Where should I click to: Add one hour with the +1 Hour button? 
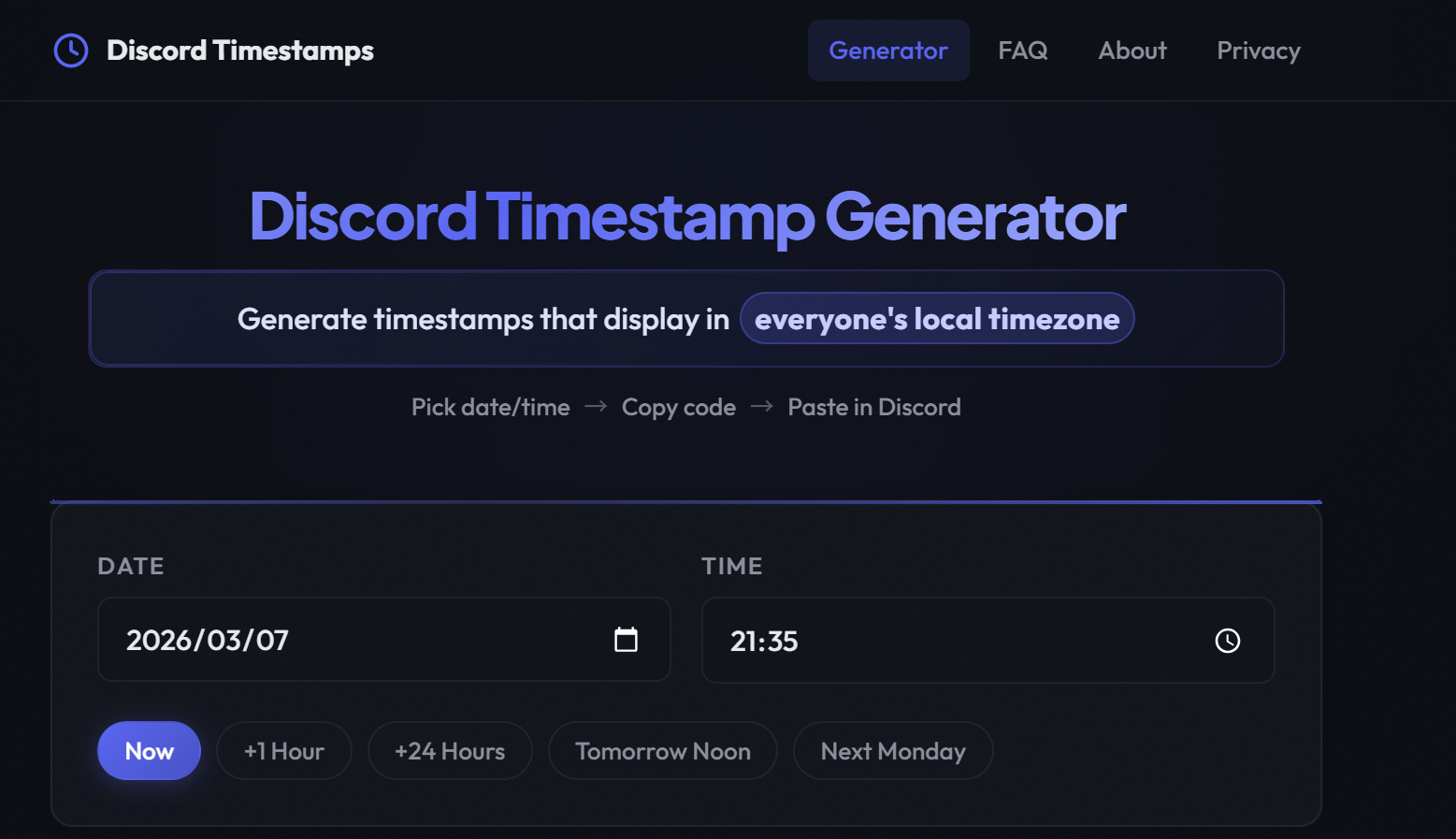coord(284,750)
